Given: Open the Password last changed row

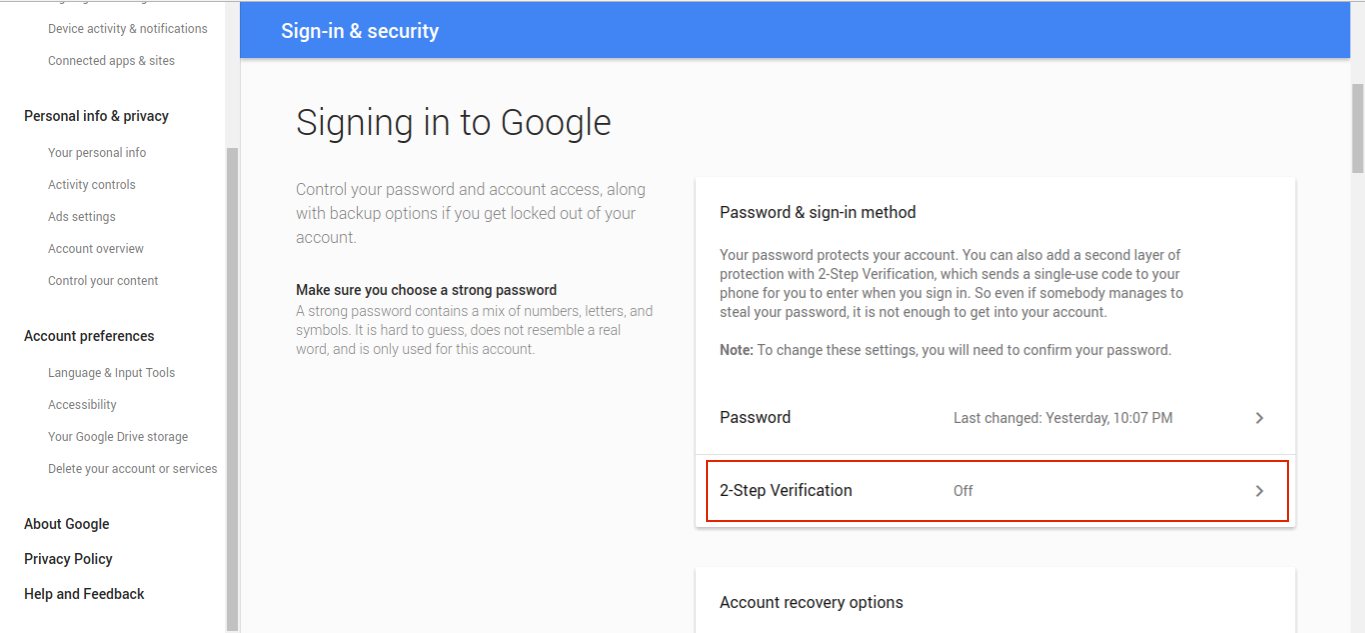Looking at the screenshot, I should coord(996,418).
